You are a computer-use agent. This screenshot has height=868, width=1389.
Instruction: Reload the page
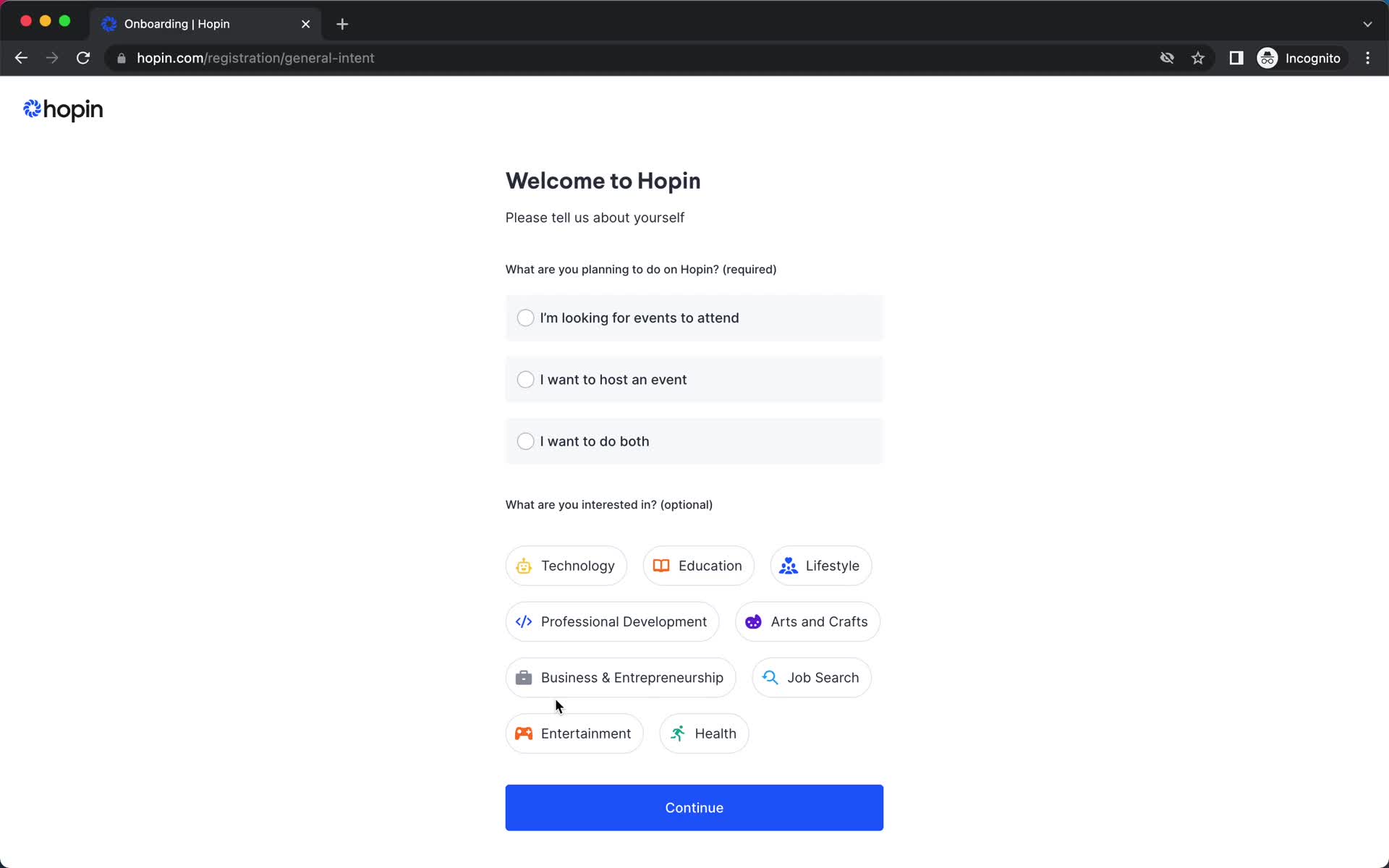(x=83, y=58)
